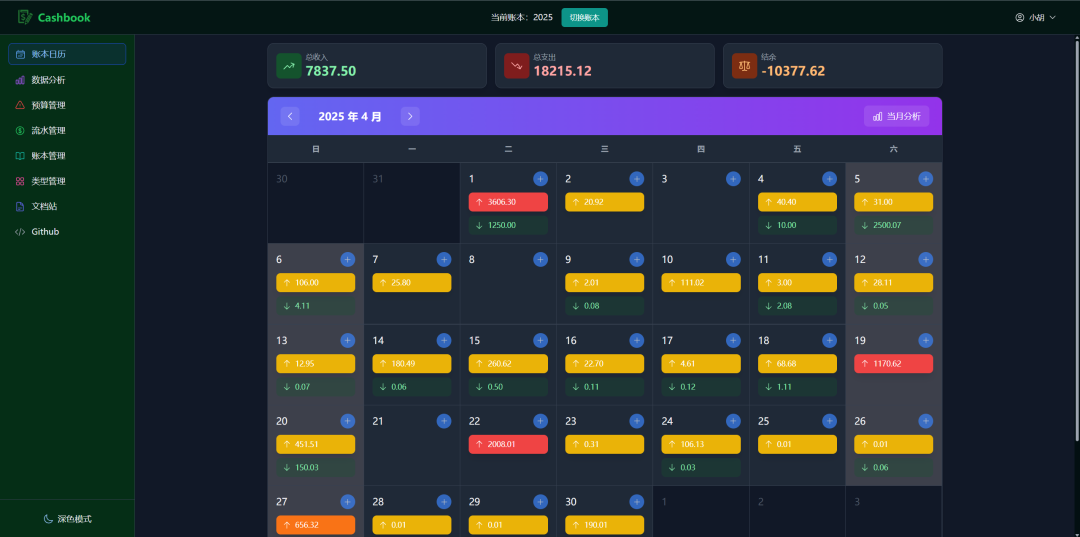
Task: Open the Github link in the sidebar
Action: pos(44,232)
